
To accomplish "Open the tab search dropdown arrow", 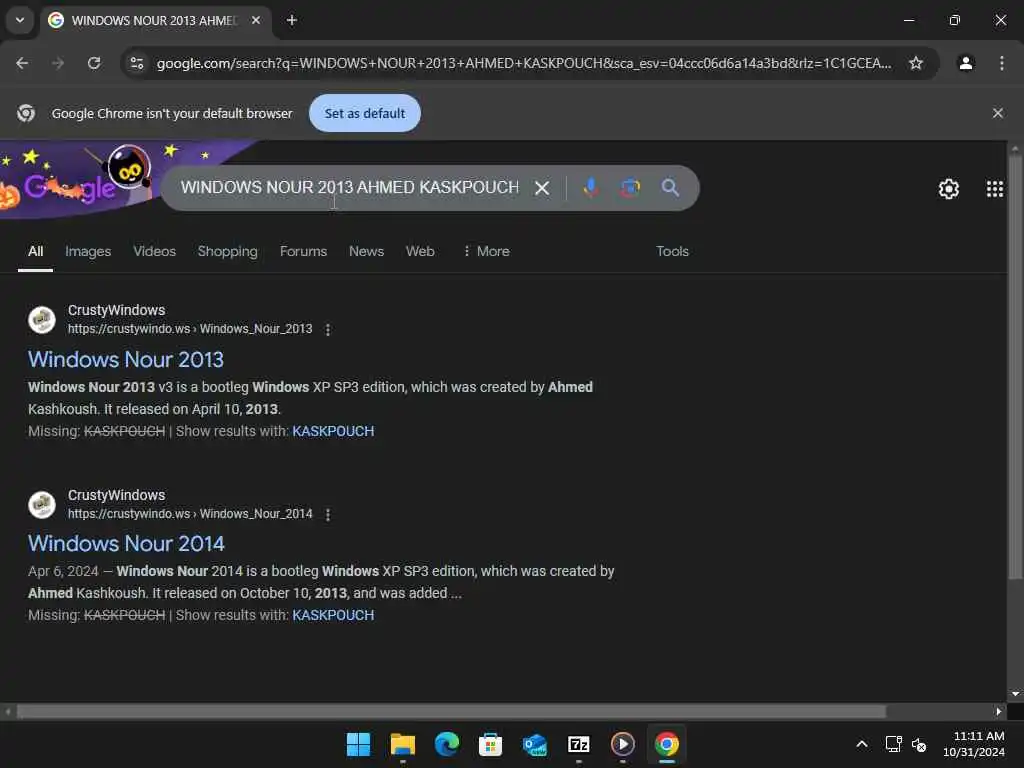I will point(20,20).
